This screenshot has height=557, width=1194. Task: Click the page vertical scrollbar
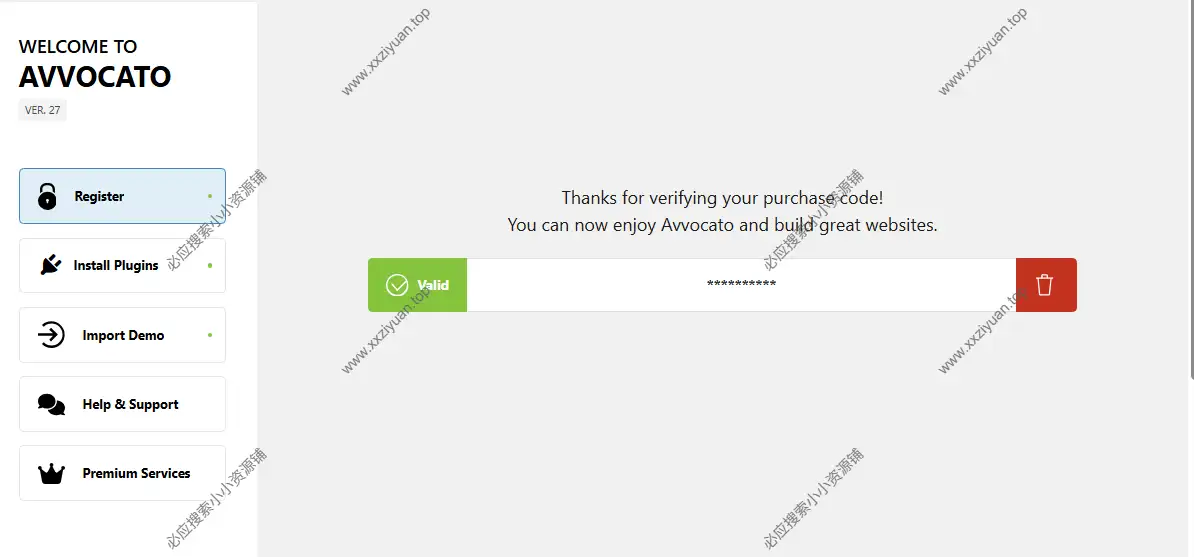pos(1191,190)
